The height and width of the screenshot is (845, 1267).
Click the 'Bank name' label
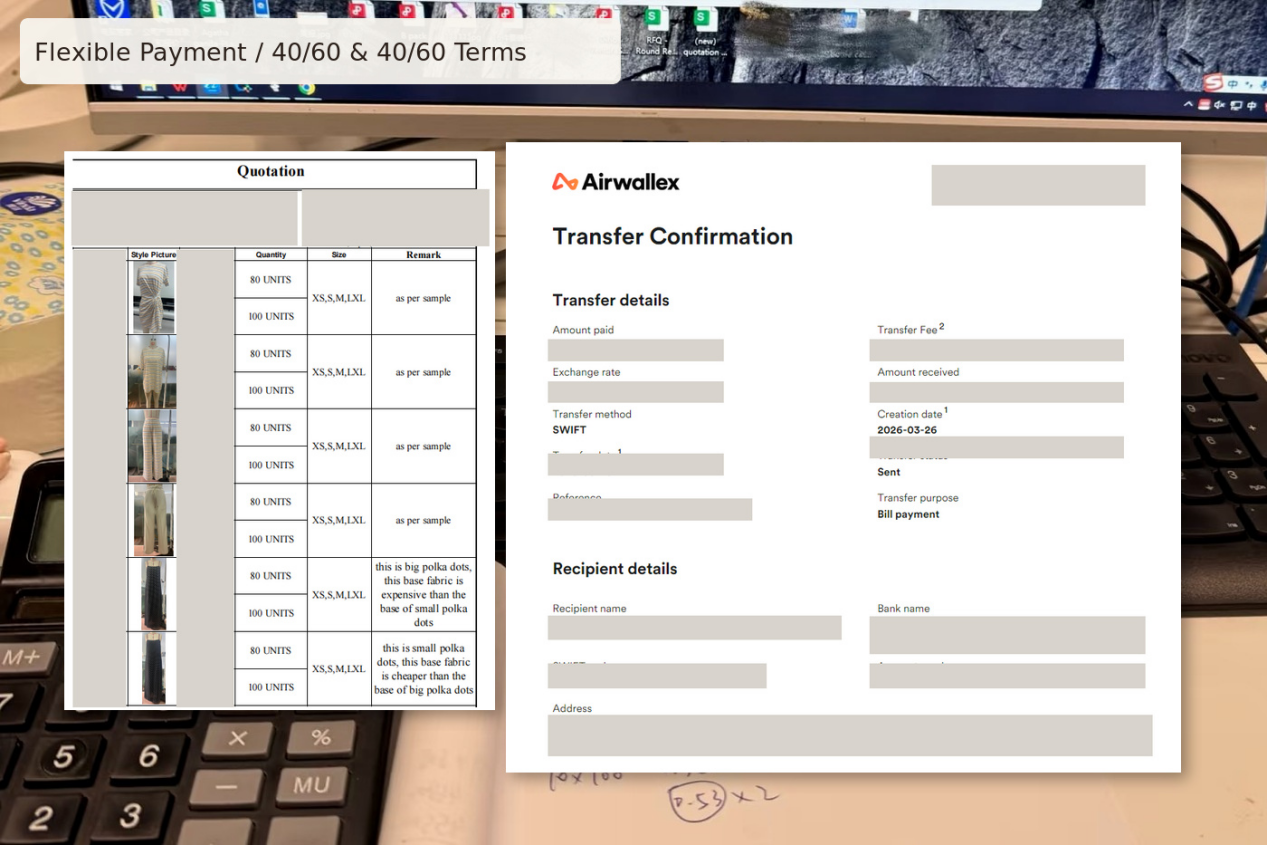coord(903,608)
